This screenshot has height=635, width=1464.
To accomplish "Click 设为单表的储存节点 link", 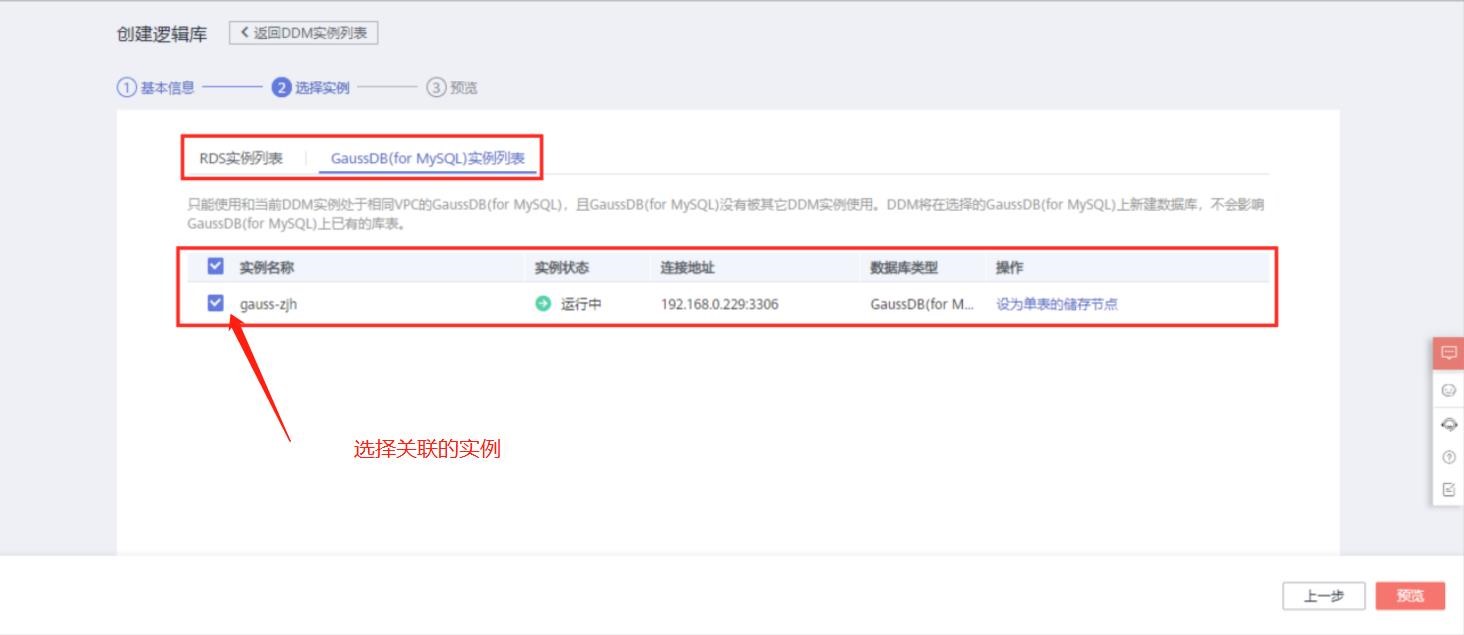I will click(x=1057, y=304).
